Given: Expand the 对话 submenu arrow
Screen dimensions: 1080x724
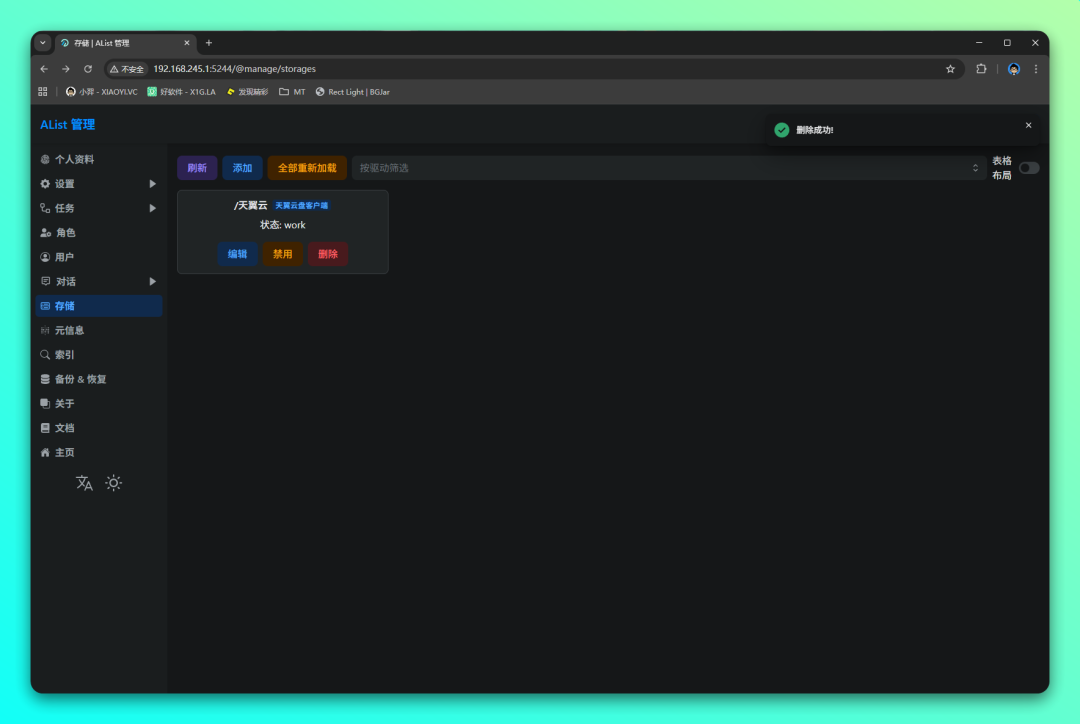Looking at the screenshot, I should 153,282.
